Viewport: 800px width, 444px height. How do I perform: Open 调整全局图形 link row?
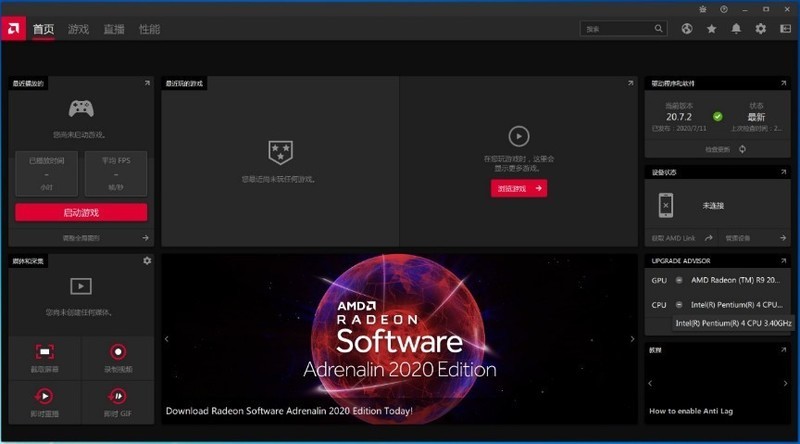pos(81,238)
